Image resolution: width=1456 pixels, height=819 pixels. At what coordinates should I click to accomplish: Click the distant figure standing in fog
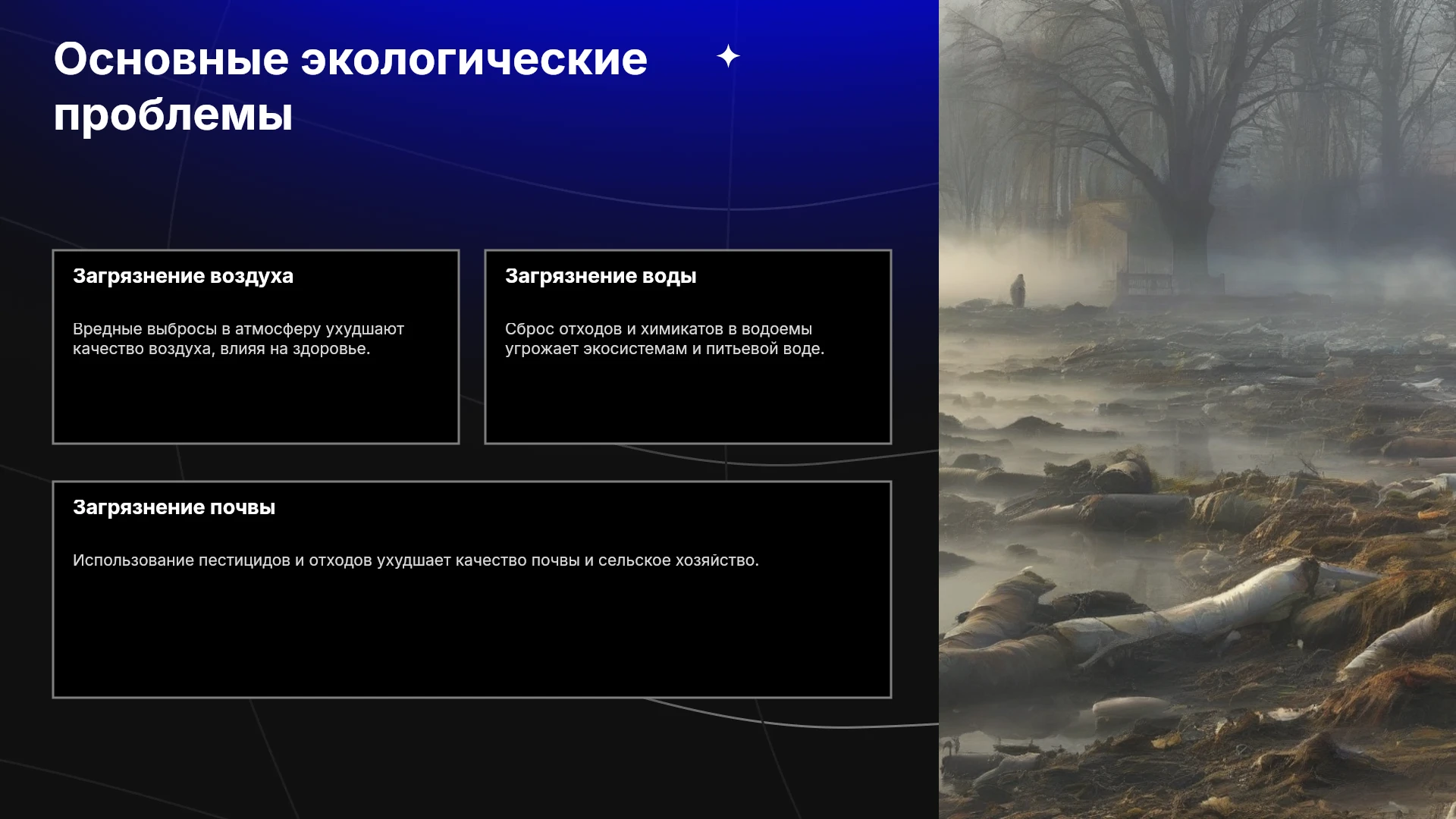[1018, 290]
